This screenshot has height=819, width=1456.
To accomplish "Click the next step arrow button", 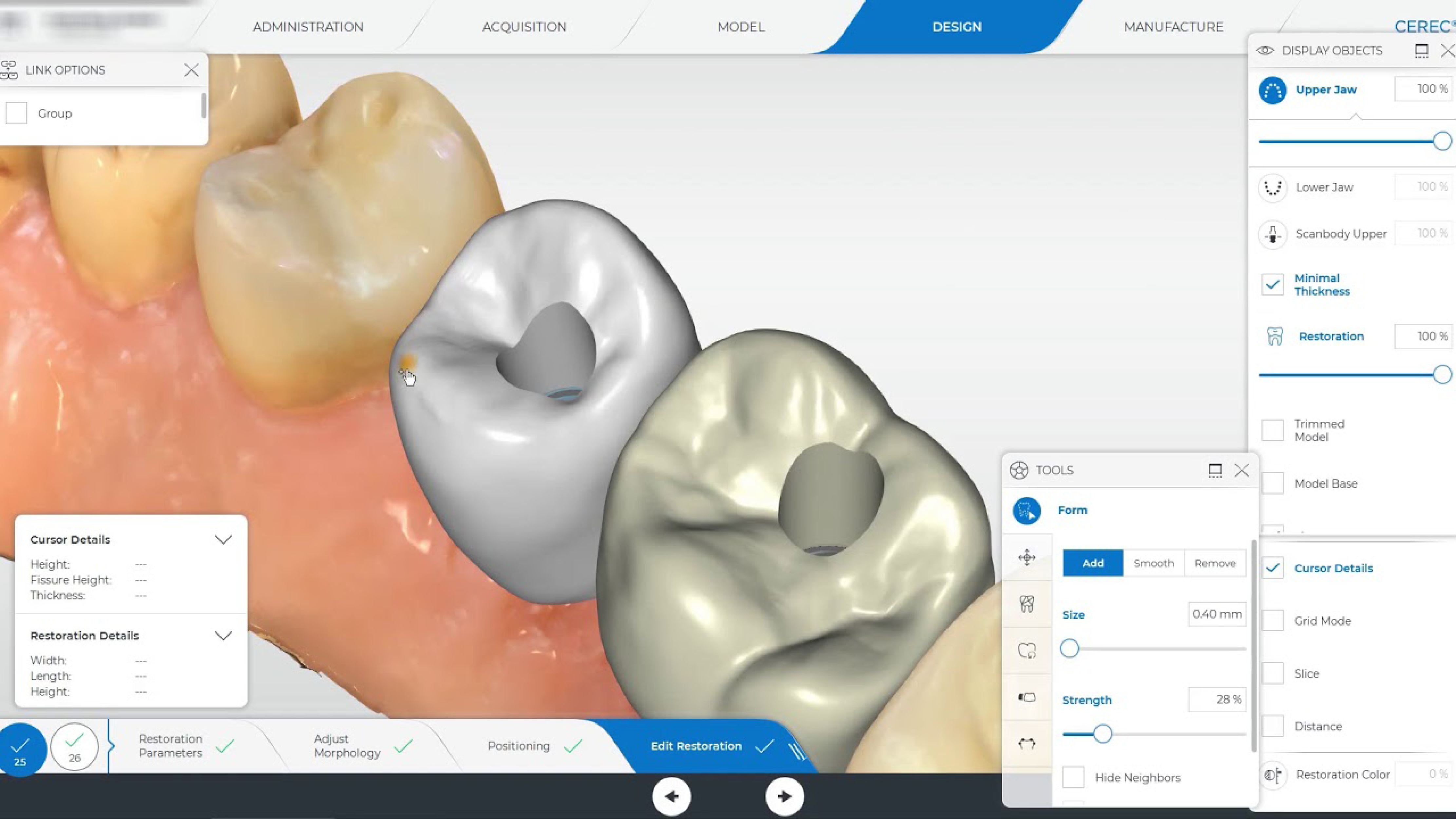I will 784,796.
